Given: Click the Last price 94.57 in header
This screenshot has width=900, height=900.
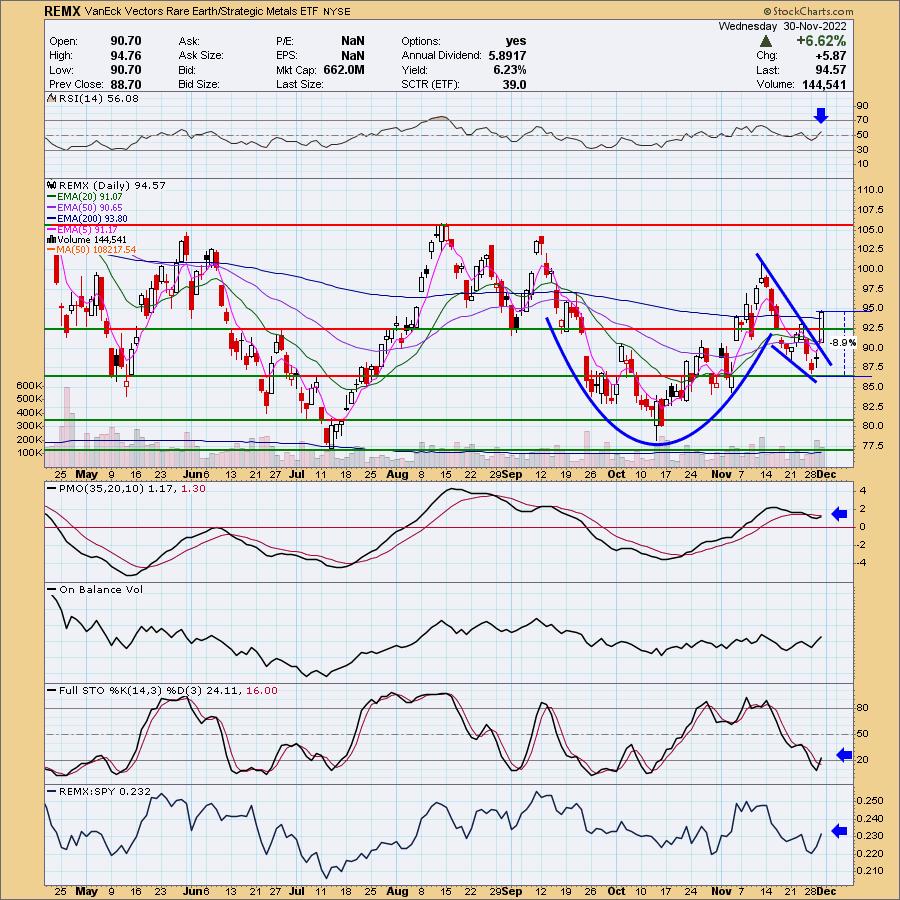Looking at the screenshot, I should click(831, 70).
